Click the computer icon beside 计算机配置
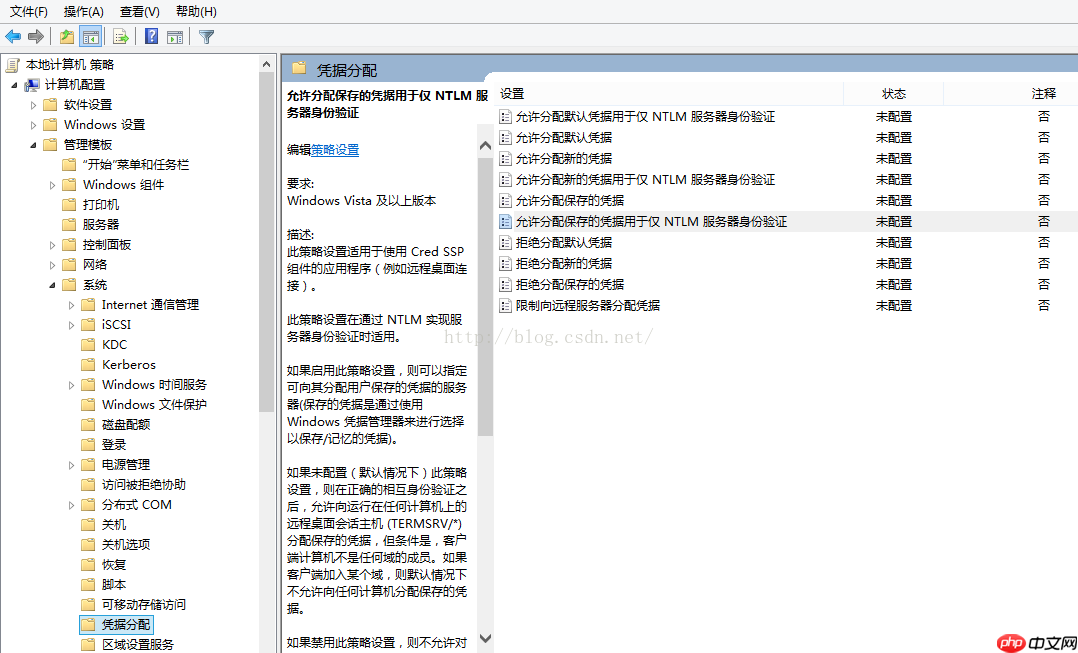The width and height of the screenshot is (1078, 653). [x=31, y=84]
